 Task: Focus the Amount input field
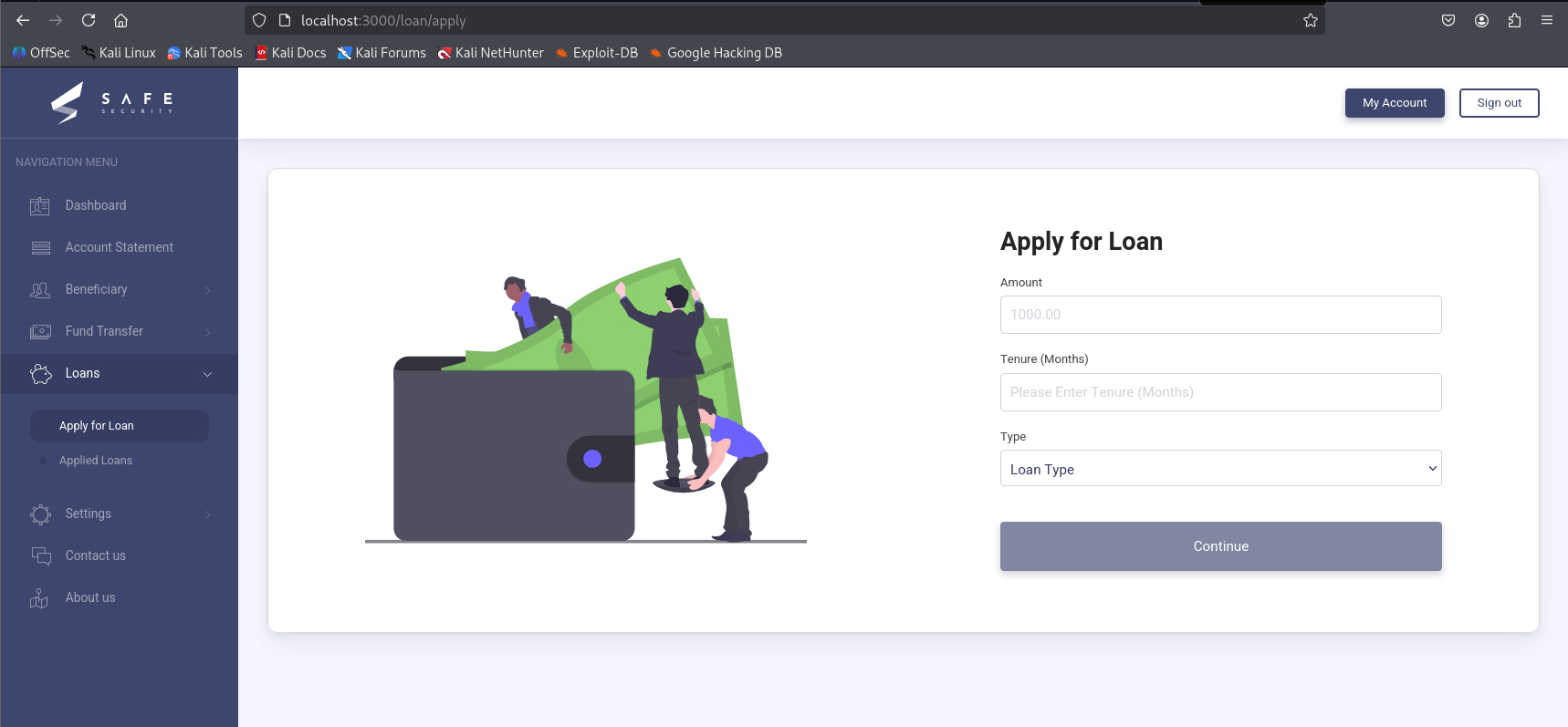coord(1220,315)
